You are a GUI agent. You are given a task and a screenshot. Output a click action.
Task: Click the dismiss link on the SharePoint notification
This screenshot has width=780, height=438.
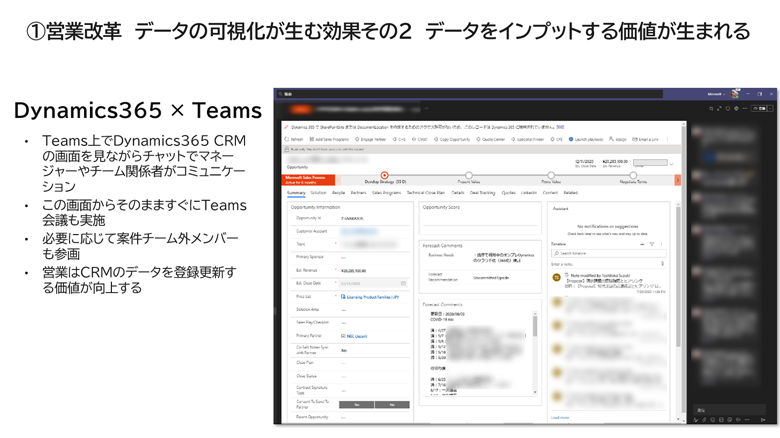560,127
